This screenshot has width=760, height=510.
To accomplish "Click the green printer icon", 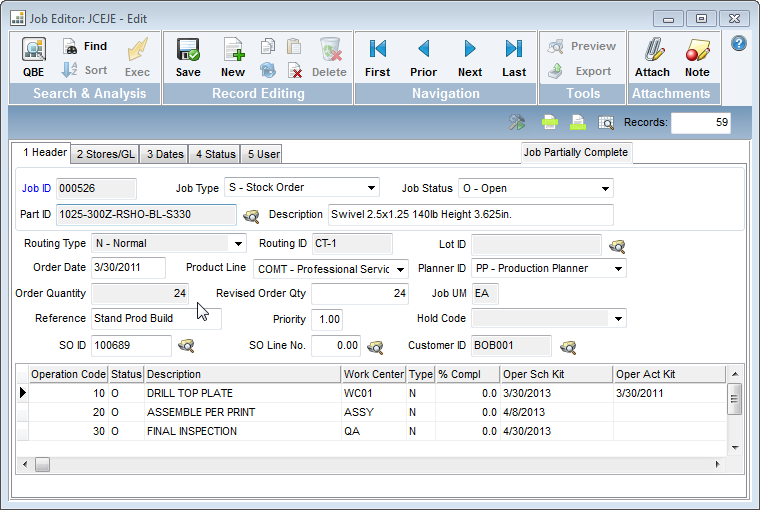I will point(550,122).
